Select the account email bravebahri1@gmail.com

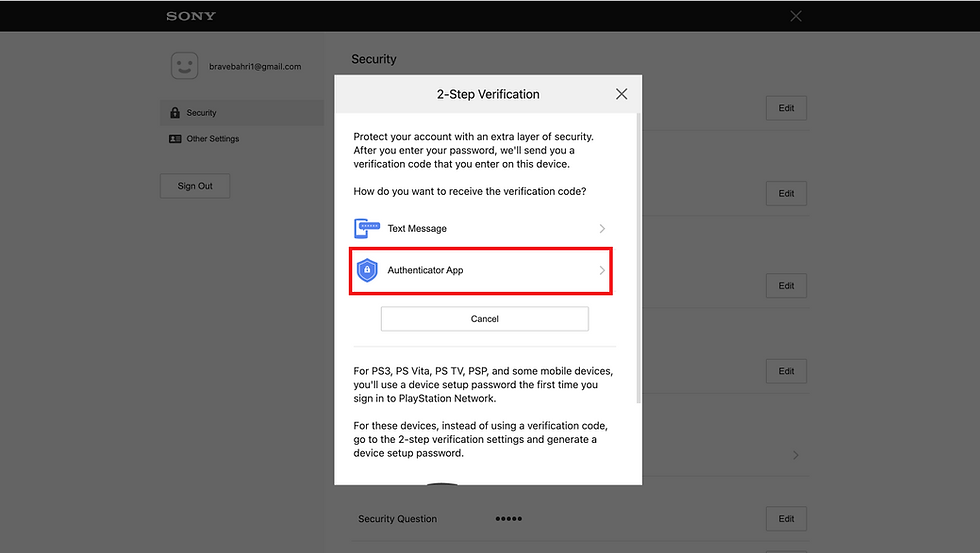255,66
